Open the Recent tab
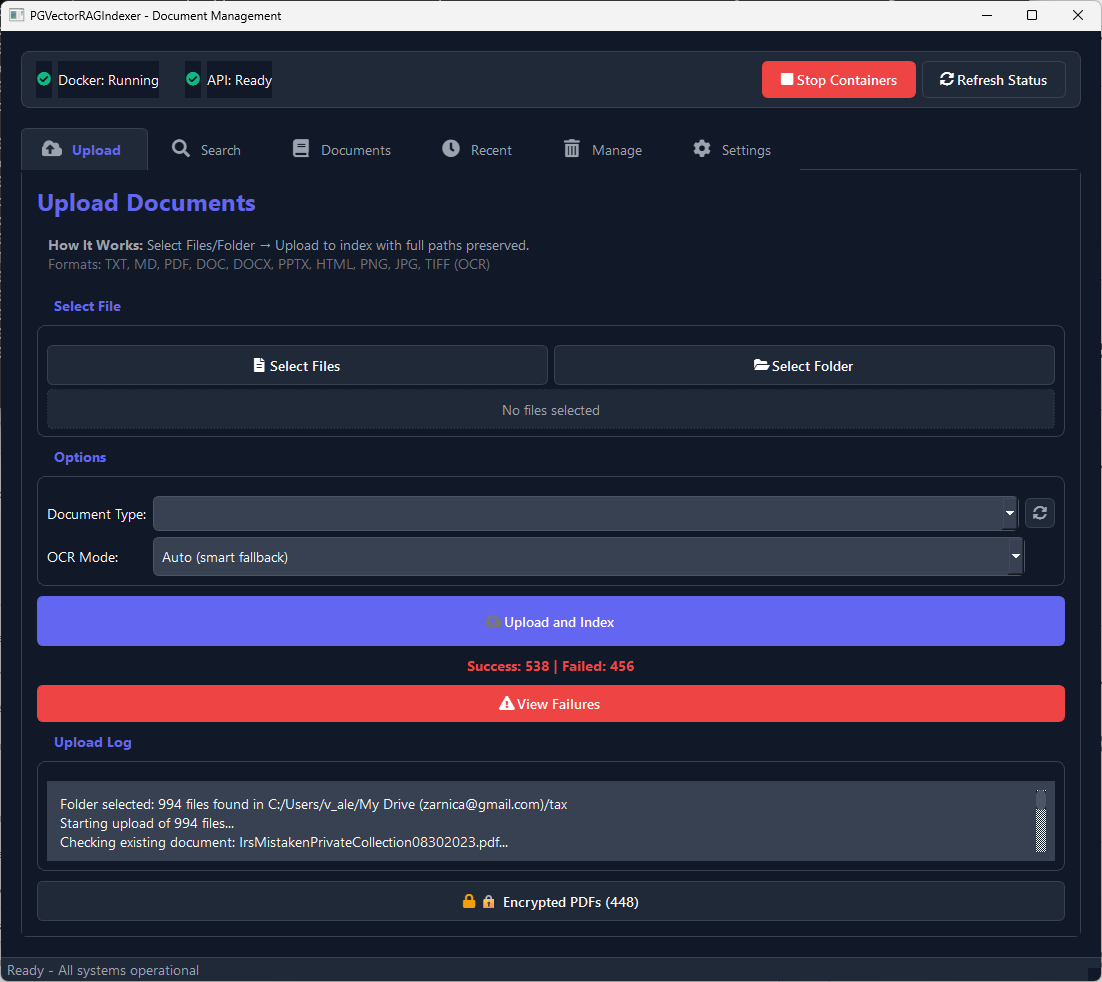Viewport: 1102px width, 982px height. 477,148
